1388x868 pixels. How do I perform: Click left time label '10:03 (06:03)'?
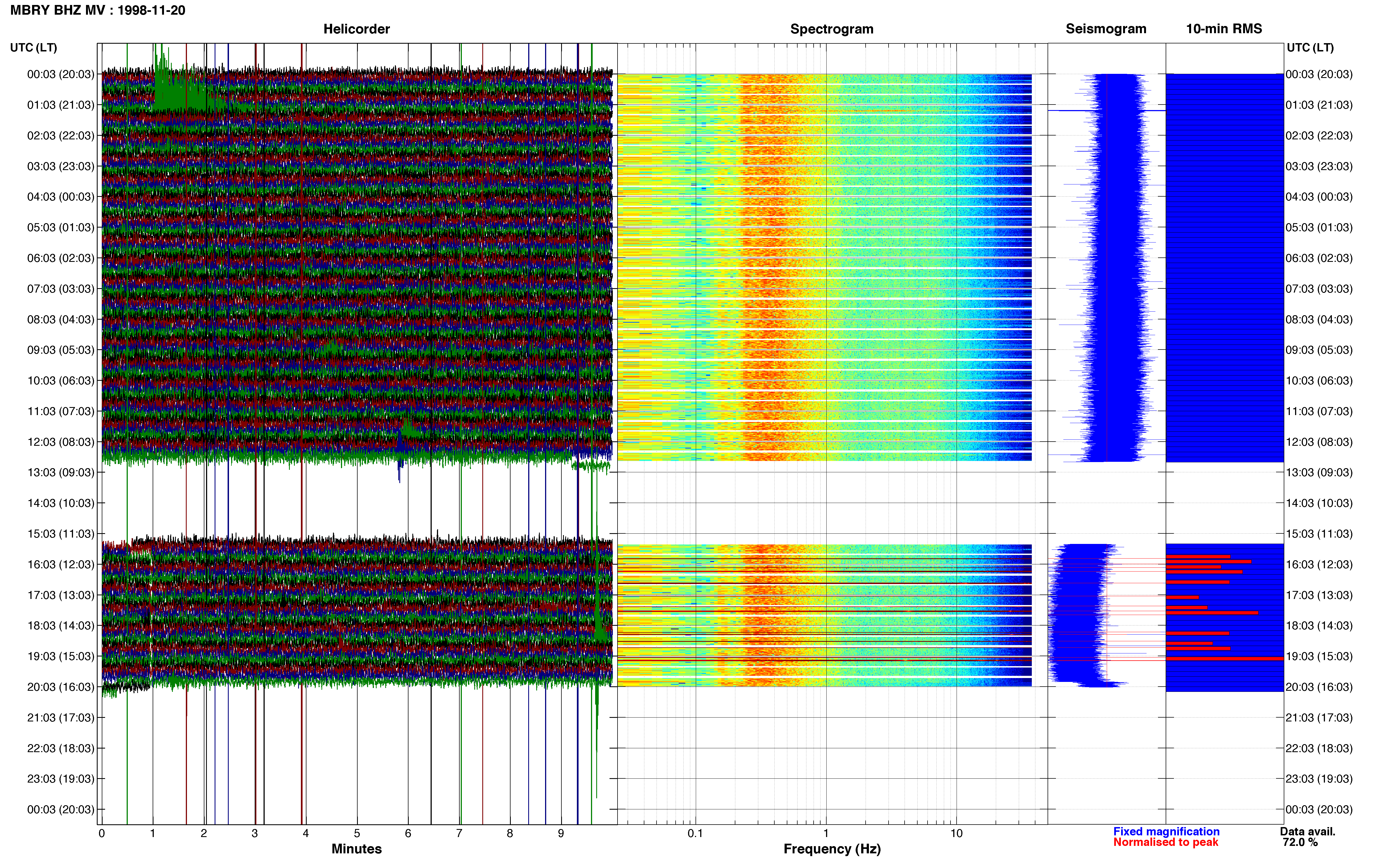pyautogui.click(x=60, y=380)
